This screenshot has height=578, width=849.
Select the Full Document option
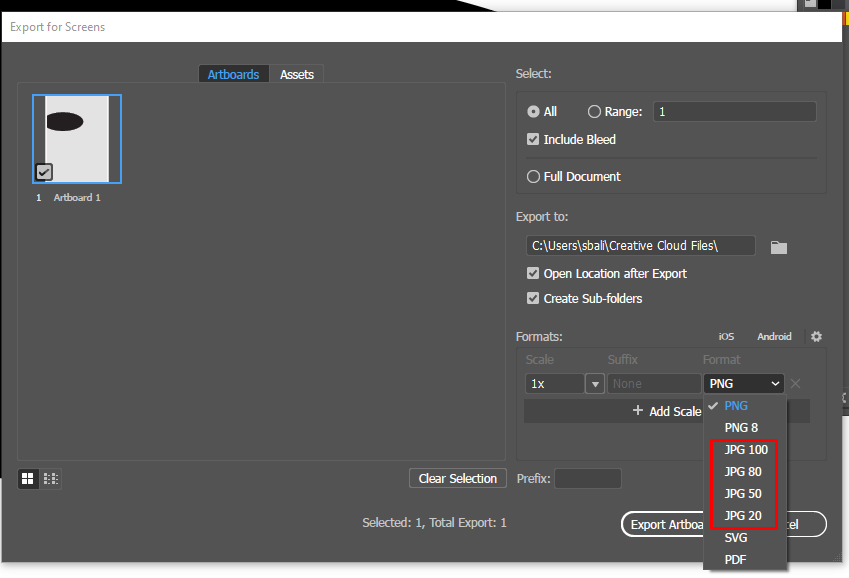tap(533, 176)
